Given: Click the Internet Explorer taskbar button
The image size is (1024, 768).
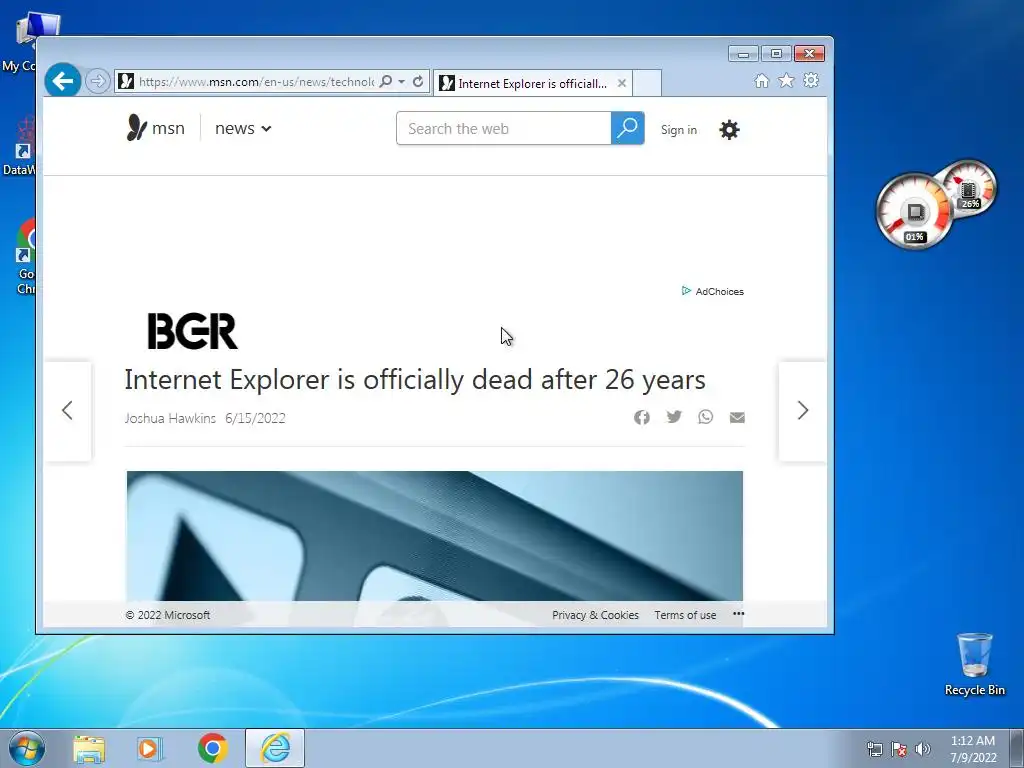Looking at the screenshot, I should pos(275,748).
